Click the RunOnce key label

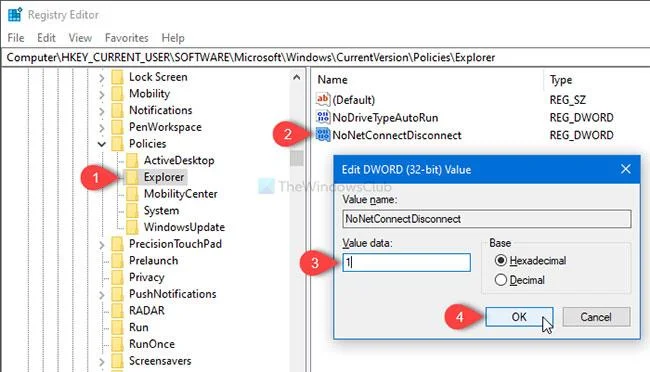point(152,344)
